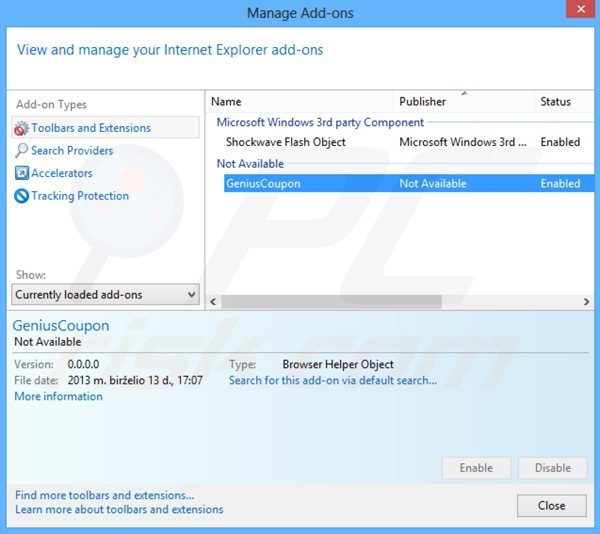Screen dimensions: 600x534
Task: Sort list by Status column header
Action: click(564, 101)
